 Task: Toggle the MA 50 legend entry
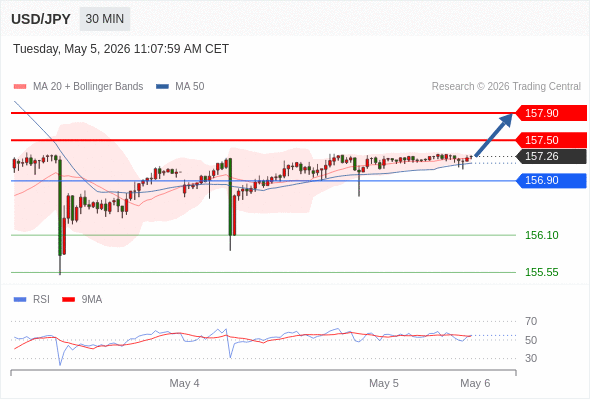pyautogui.click(x=180, y=87)
